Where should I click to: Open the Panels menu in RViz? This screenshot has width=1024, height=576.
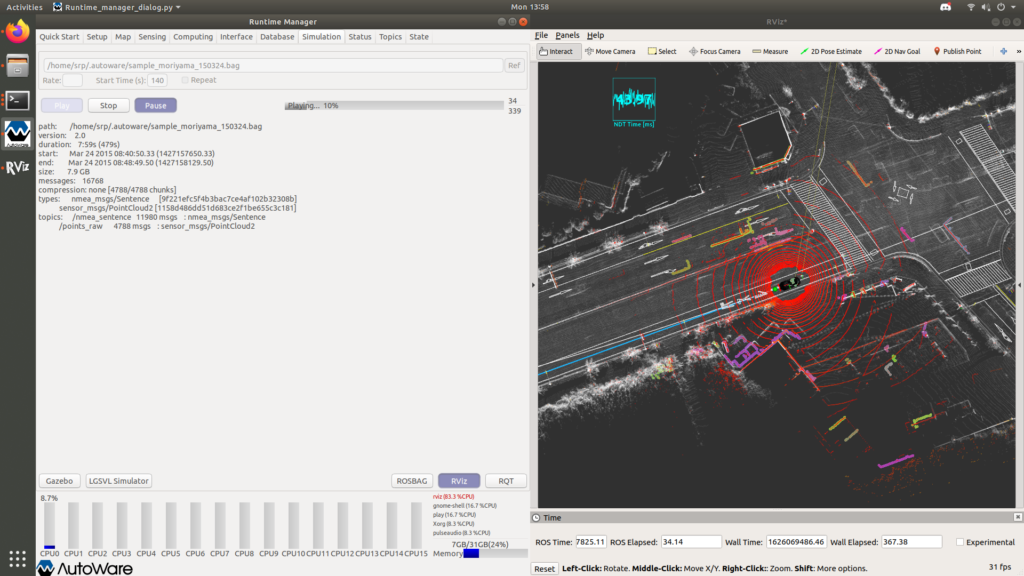tap(567, 35)
